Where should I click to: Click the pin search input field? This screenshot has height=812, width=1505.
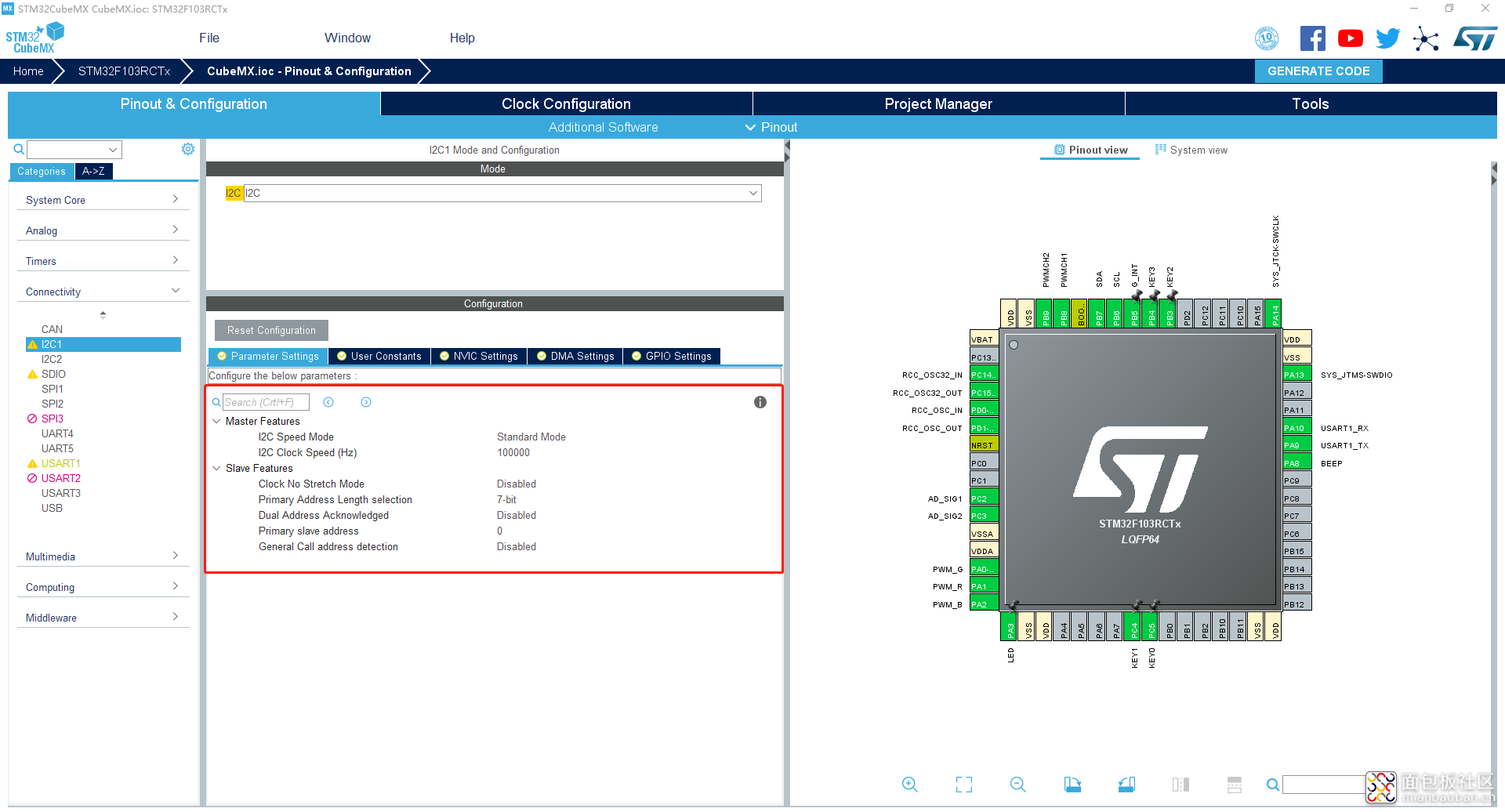[x=1325, y=785]
